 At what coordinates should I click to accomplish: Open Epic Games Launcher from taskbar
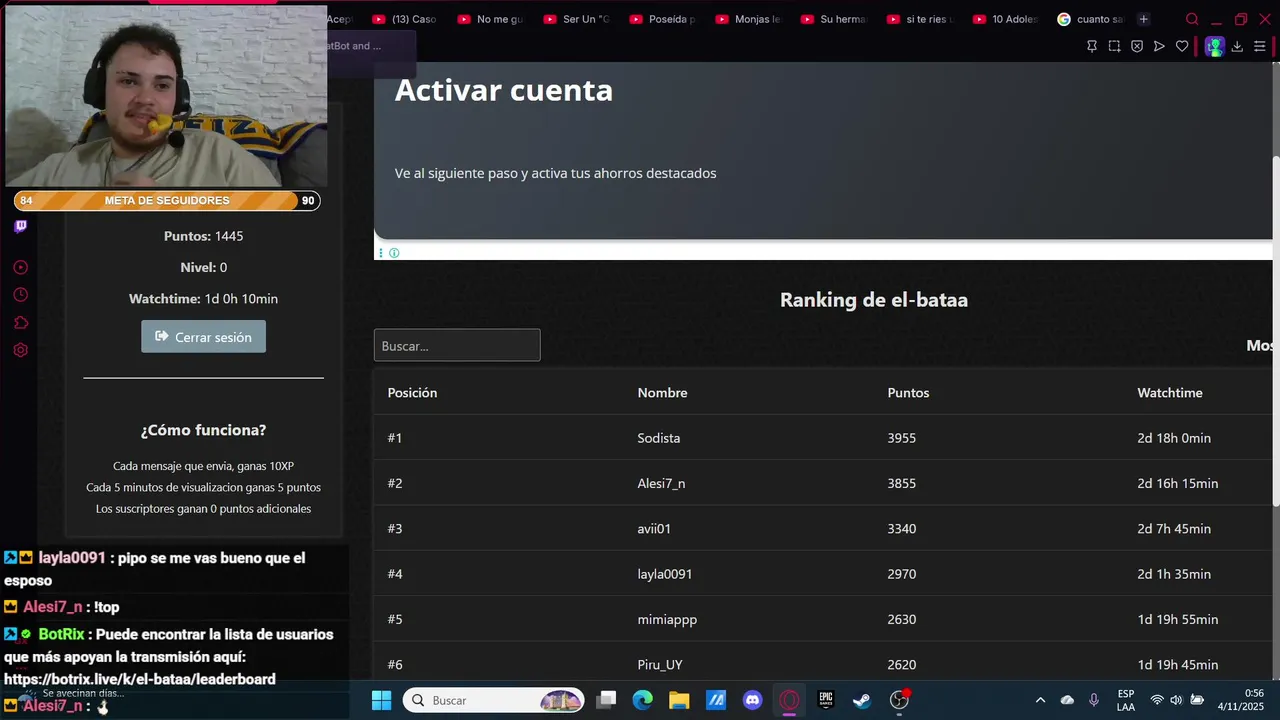(x=826, y=700)
